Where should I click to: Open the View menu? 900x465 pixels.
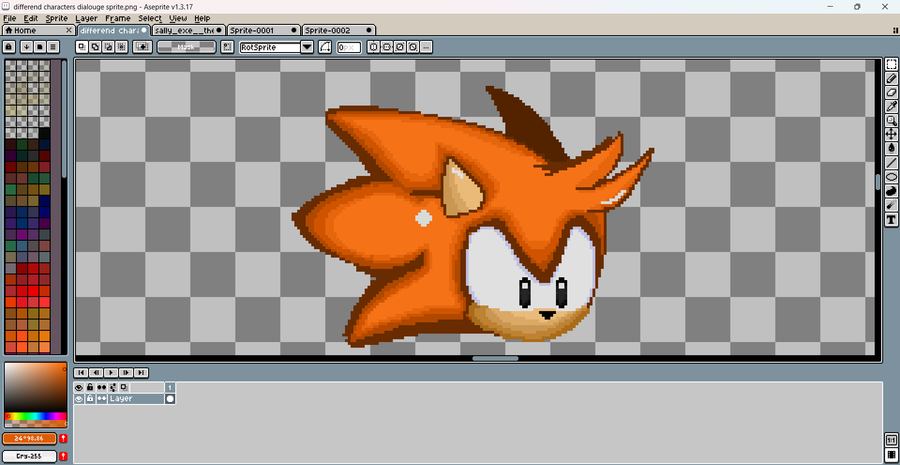[178, 18]
